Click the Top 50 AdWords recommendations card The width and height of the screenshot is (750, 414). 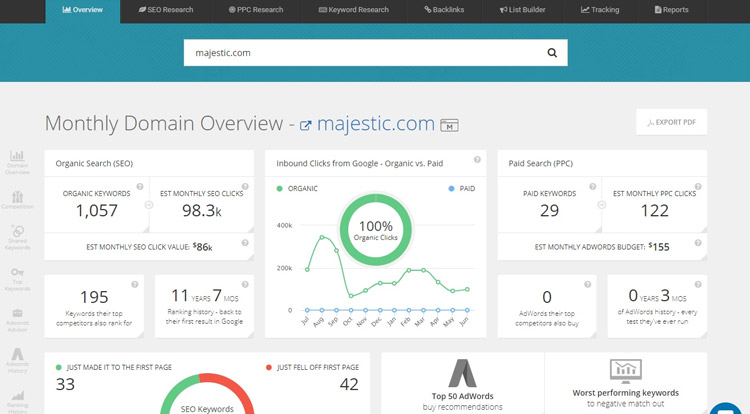pos(462,383)
